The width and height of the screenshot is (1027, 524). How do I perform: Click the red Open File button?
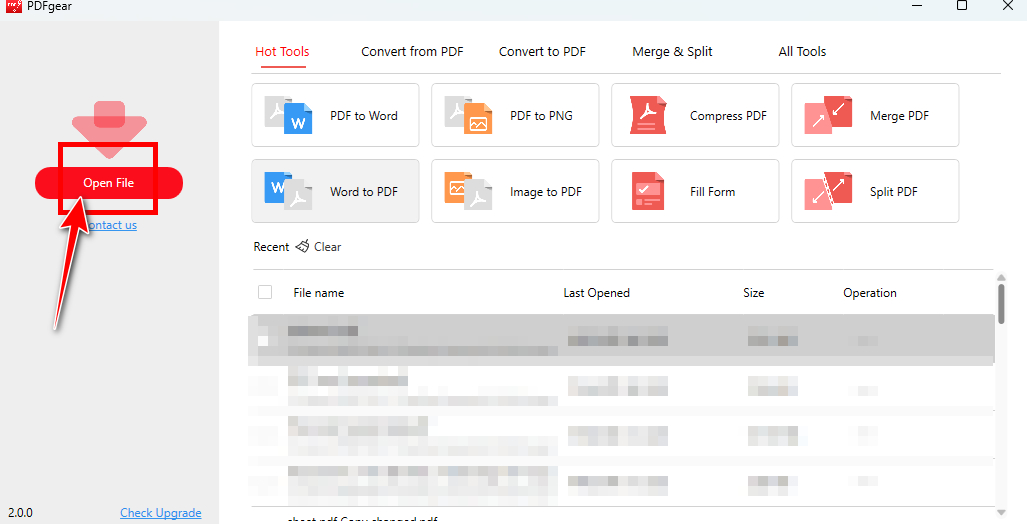click(109, 183)
